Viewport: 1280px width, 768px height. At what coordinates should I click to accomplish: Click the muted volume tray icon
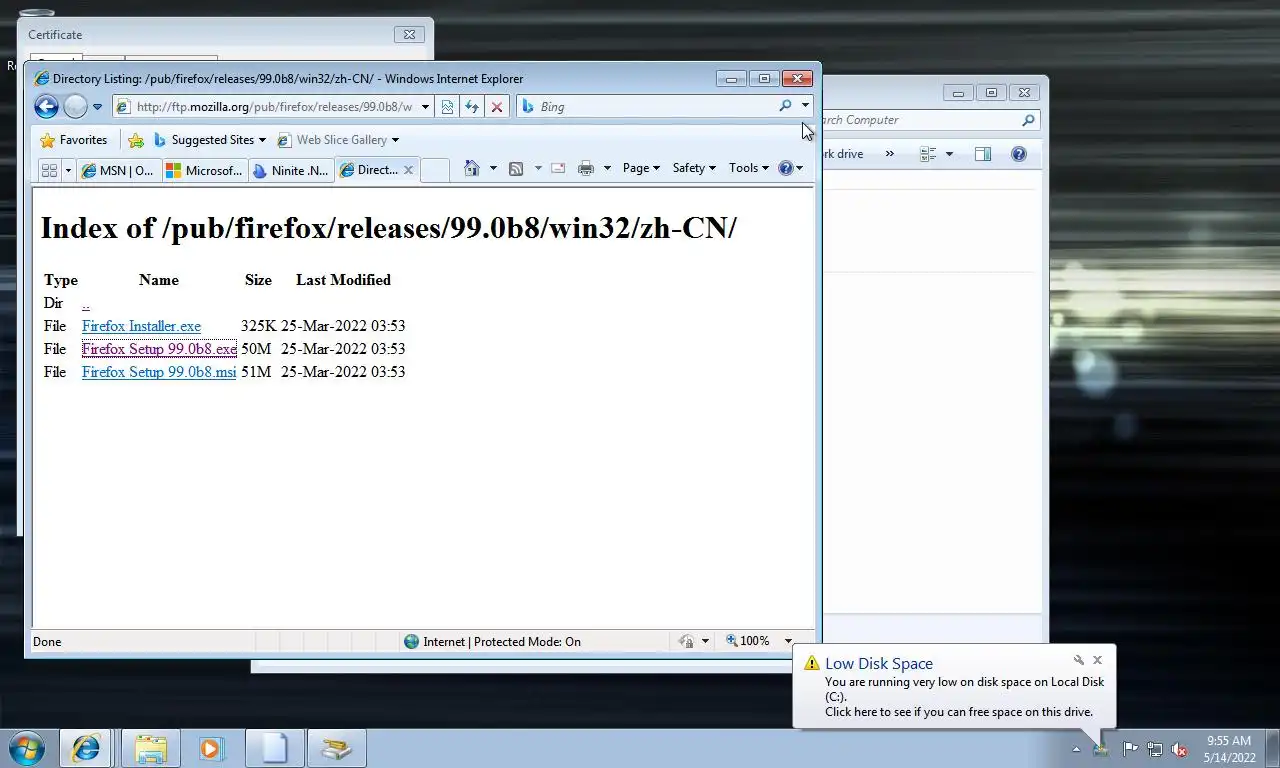pos(1179,748)
